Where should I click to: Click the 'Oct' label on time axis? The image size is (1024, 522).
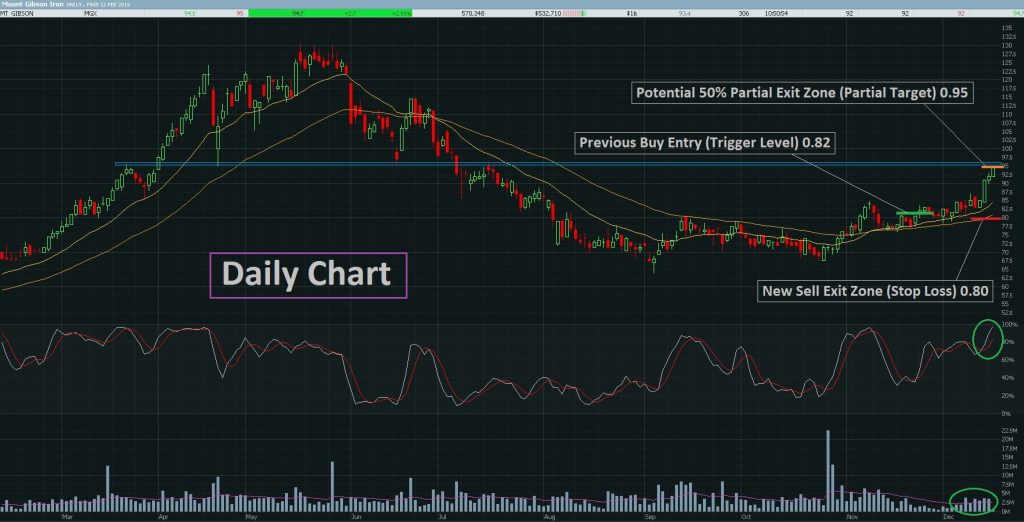coord(745,517)
